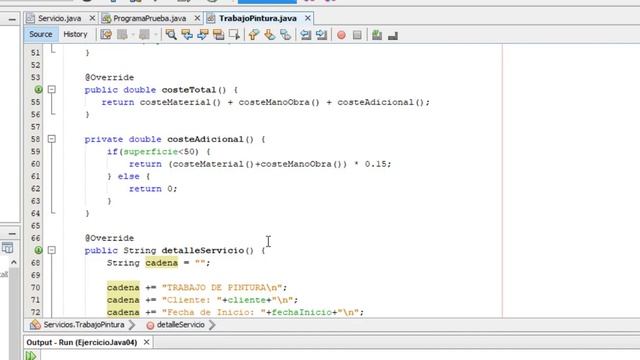
Task: Select the TrabajoPintura.java tab
Action: point(258,18)
